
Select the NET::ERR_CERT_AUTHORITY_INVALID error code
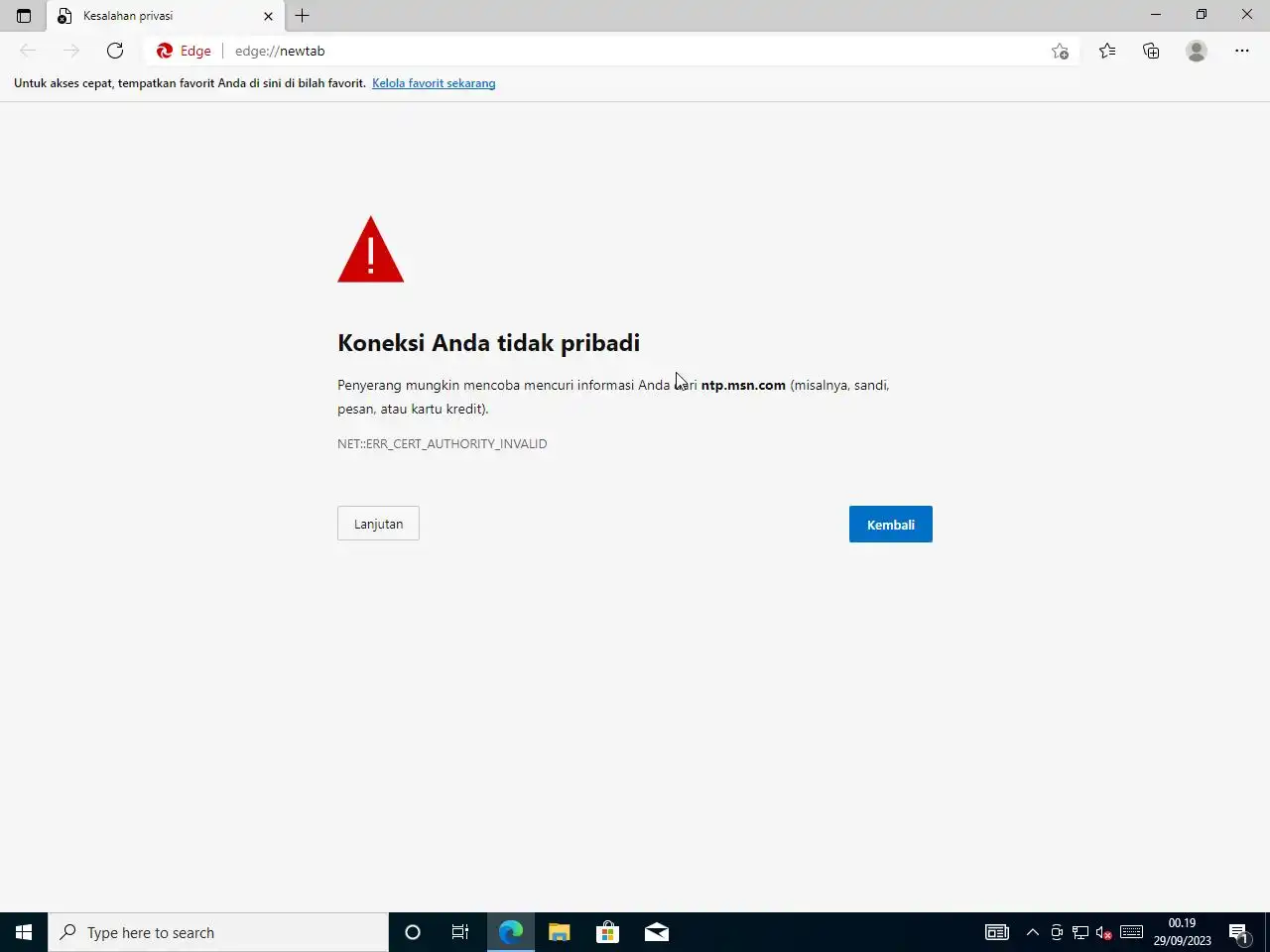point(443,443)
